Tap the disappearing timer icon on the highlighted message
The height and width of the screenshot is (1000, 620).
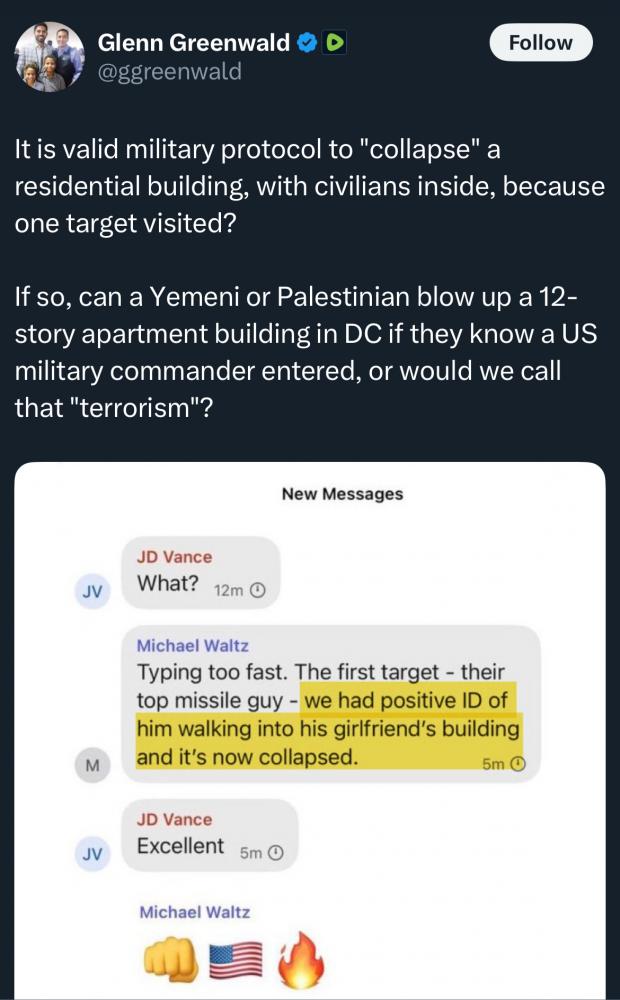tap(519, 763)
